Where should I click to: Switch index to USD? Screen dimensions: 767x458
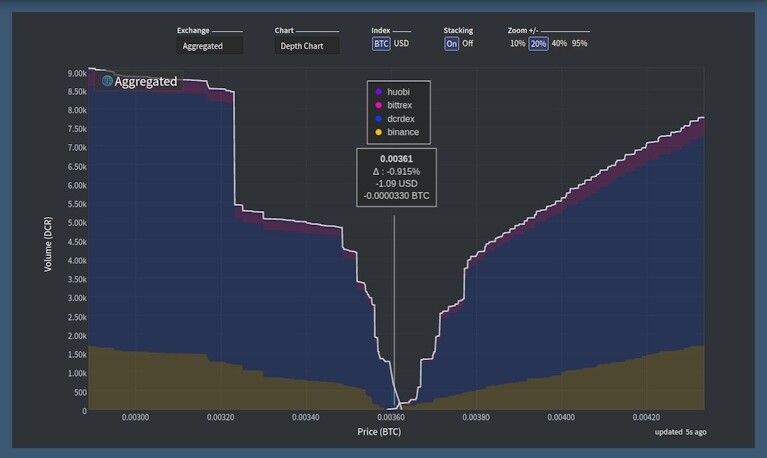401,44
